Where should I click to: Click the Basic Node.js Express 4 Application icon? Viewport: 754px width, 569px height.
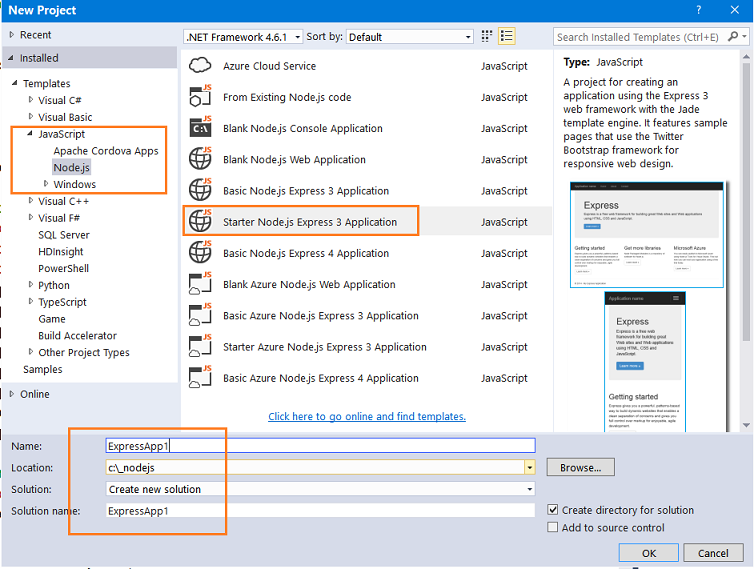tap(200, 253)
